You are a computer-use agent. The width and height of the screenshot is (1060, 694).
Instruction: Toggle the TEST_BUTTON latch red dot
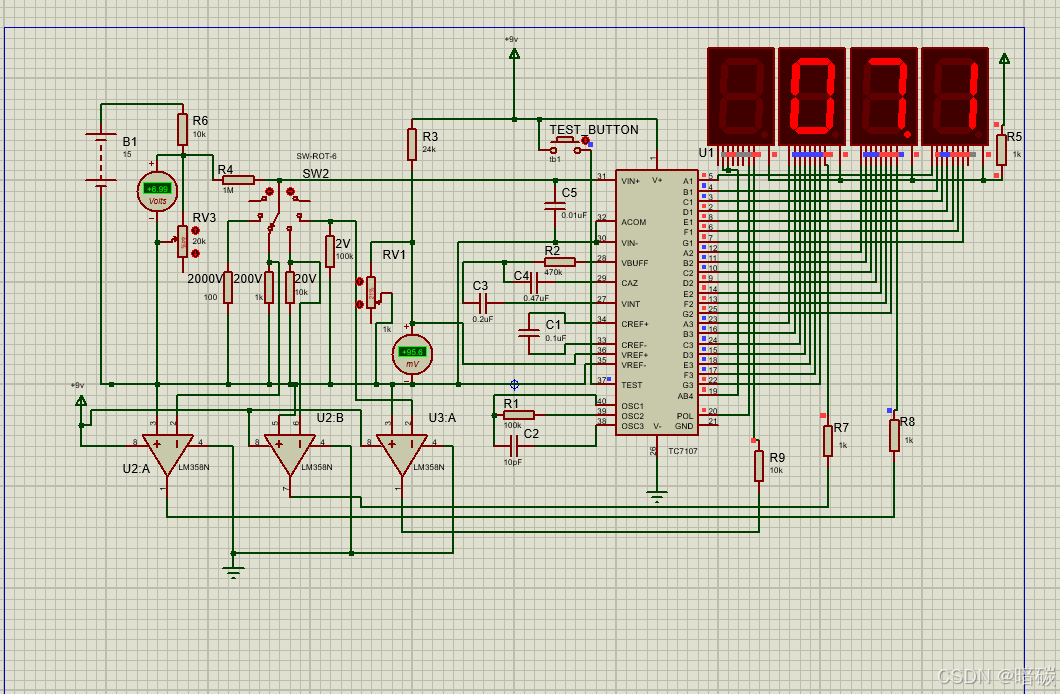point(585,141)
